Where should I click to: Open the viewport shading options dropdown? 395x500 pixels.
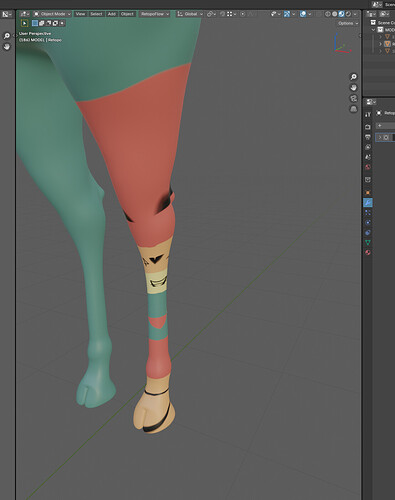355,14
